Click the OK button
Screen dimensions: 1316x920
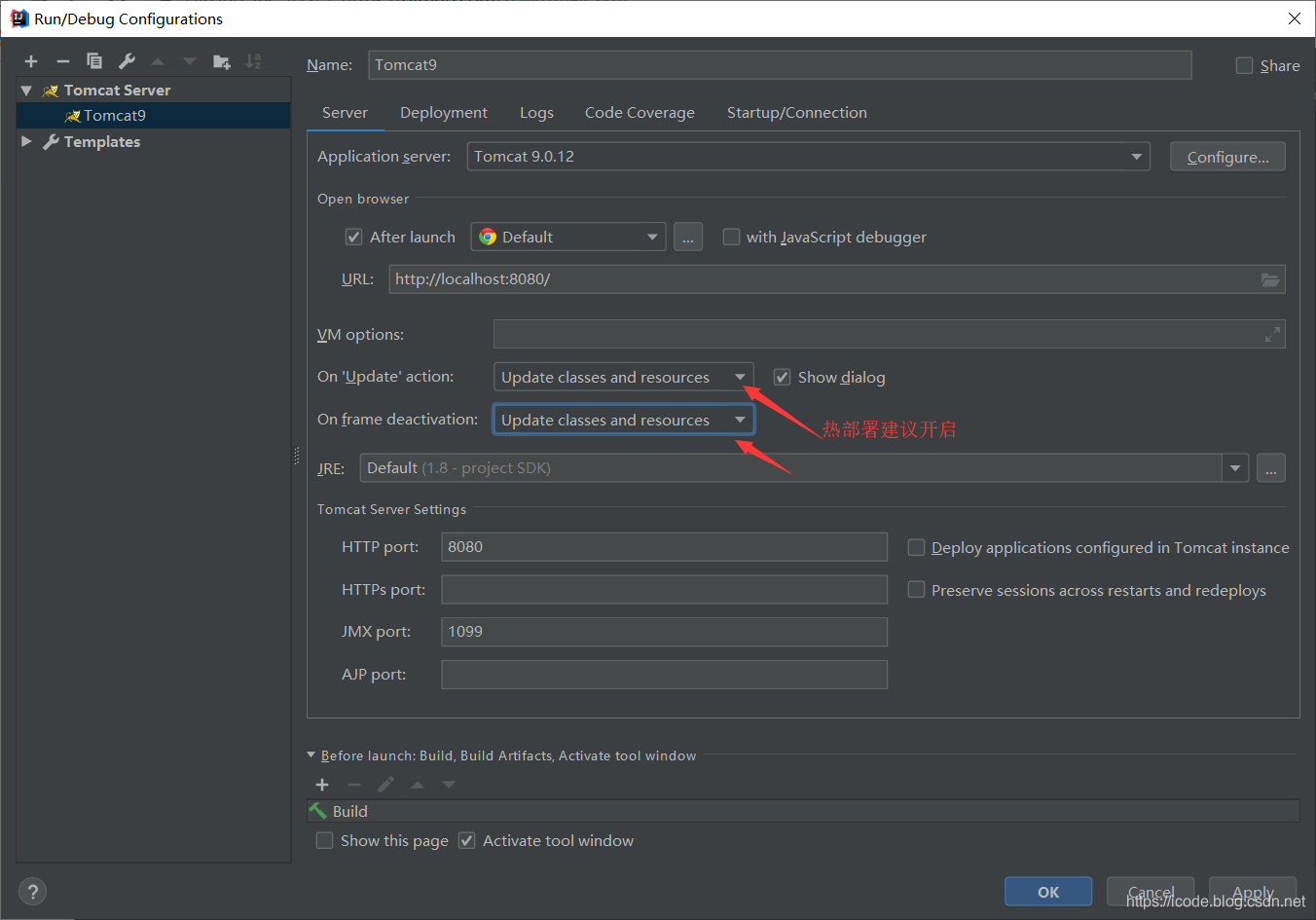click(1048, 892)
